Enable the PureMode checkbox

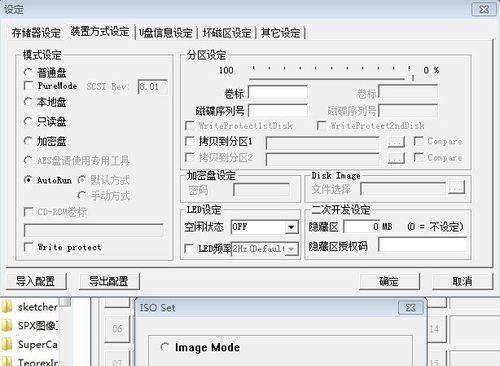point(29,86)
